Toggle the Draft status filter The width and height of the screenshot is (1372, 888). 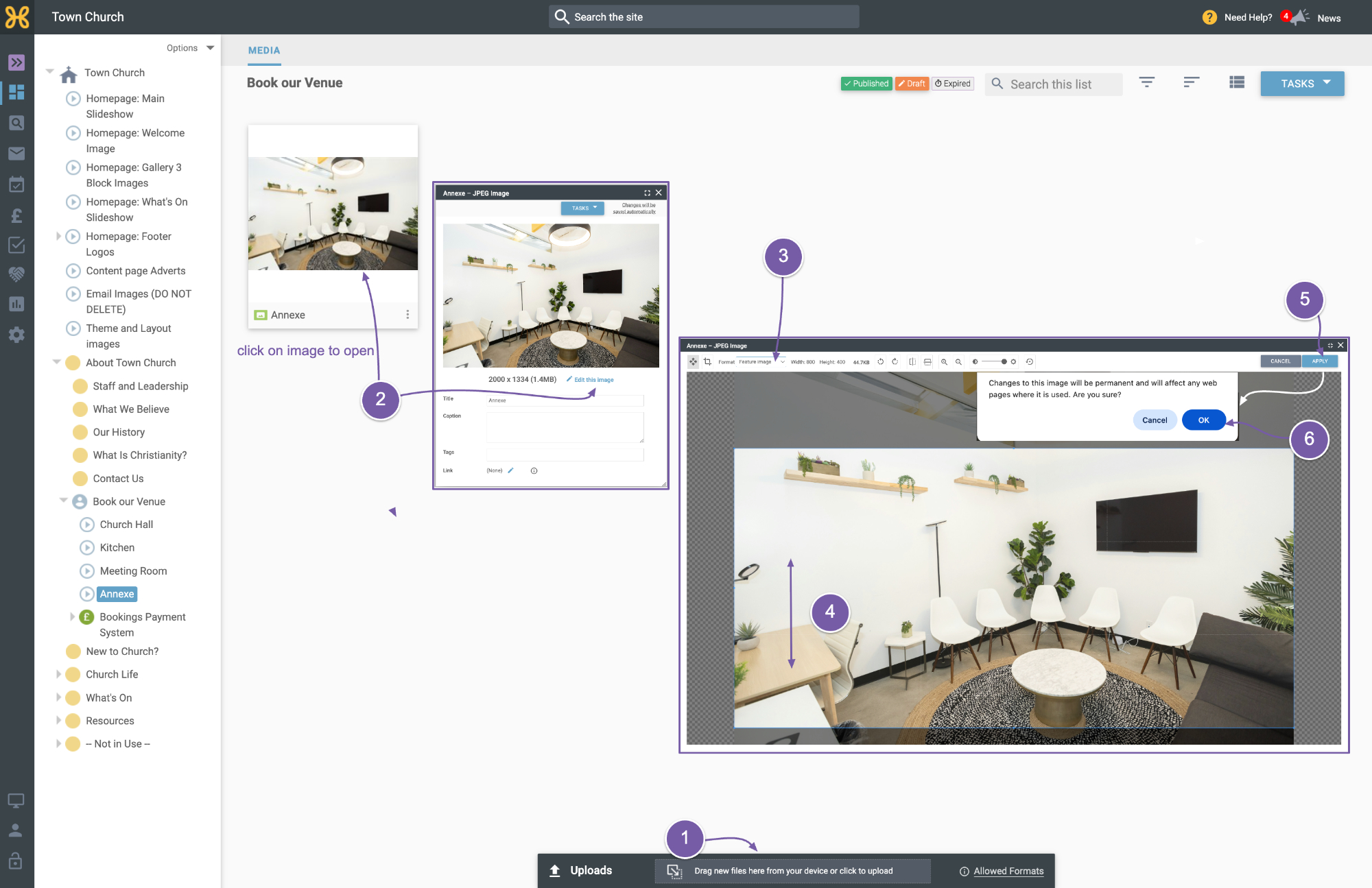[912, 84]
